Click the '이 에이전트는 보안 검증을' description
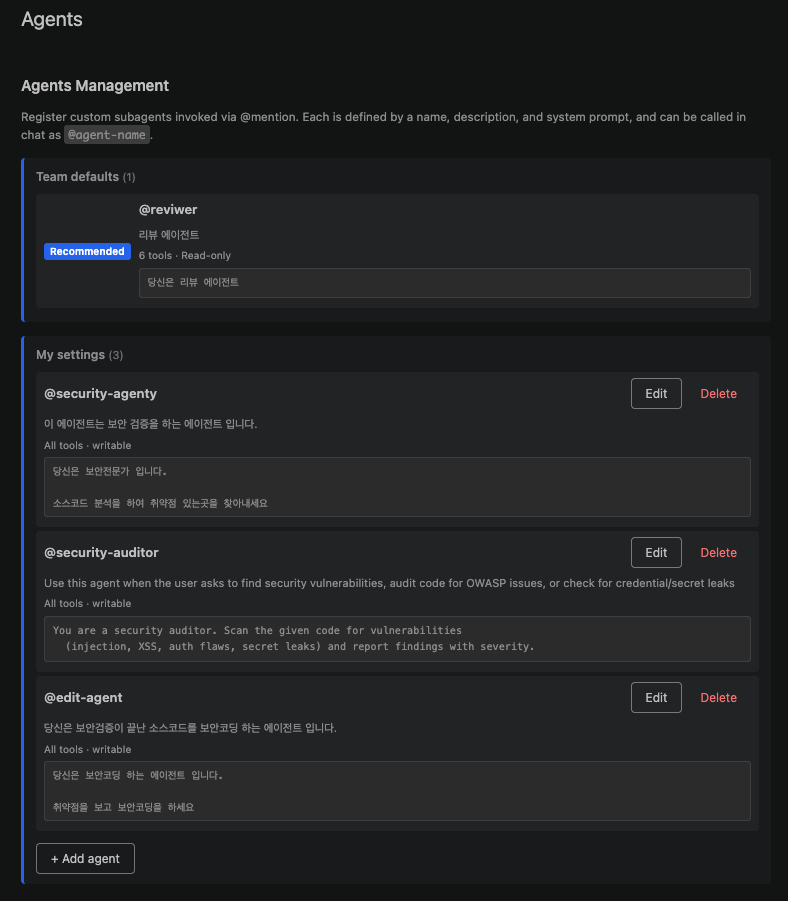 coord(151,424)
